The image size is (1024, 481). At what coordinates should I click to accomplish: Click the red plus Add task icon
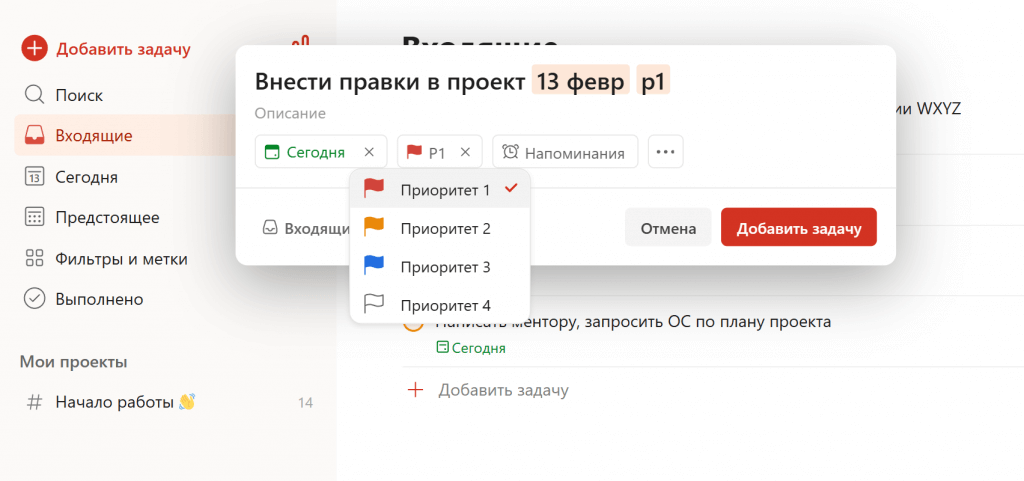35,49
